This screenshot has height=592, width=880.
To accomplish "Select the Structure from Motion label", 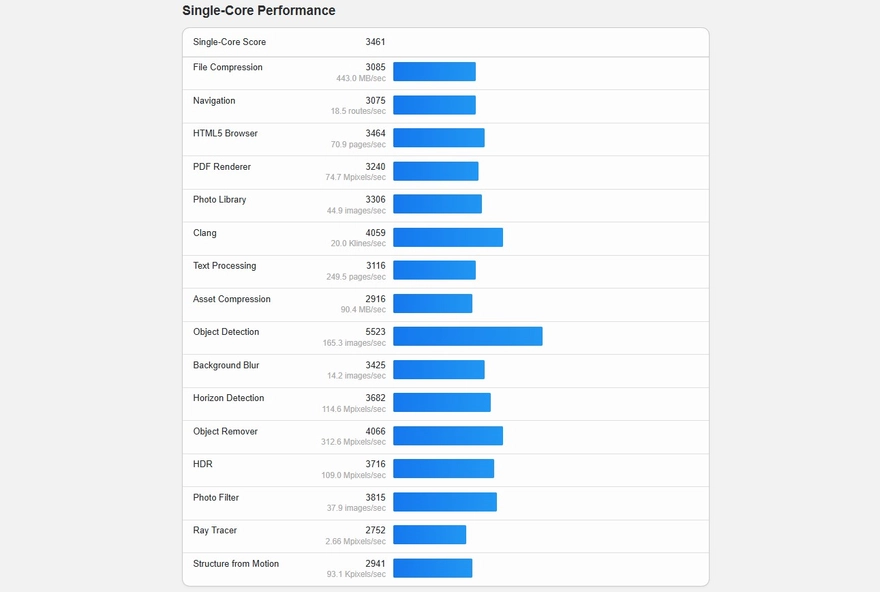I will point(236,564).
